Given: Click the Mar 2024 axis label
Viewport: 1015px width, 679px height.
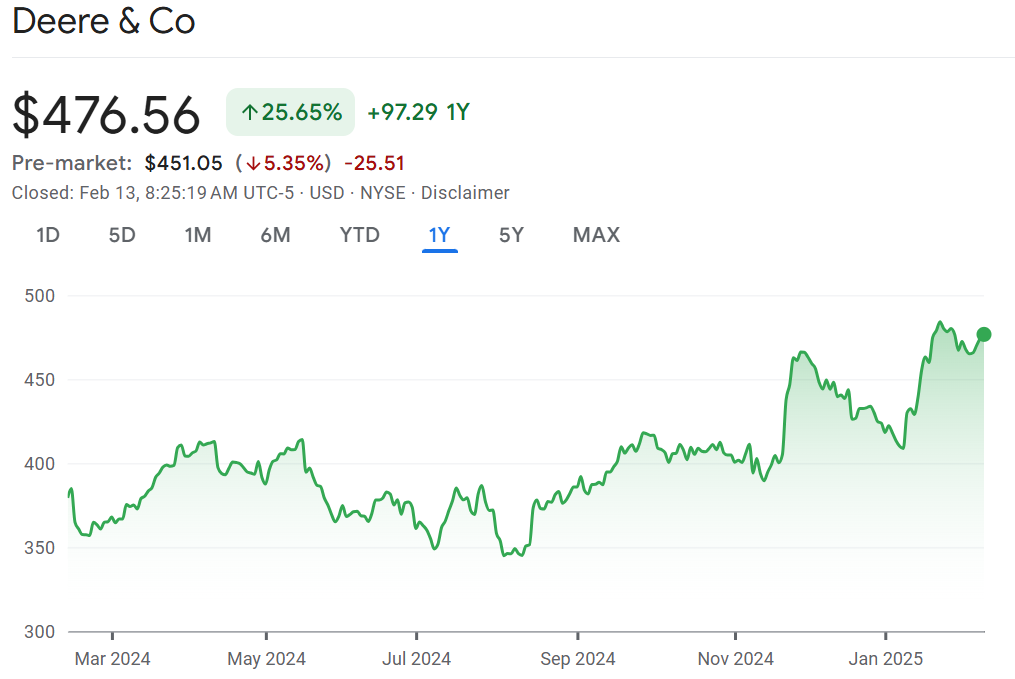Looking at the screenshot, I should tap(113, 658).
